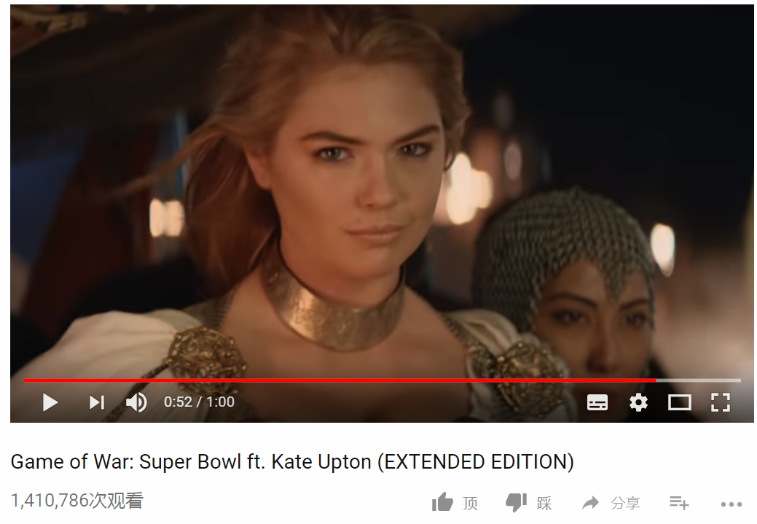Switch to theater mode view

(x=679, y=402)
